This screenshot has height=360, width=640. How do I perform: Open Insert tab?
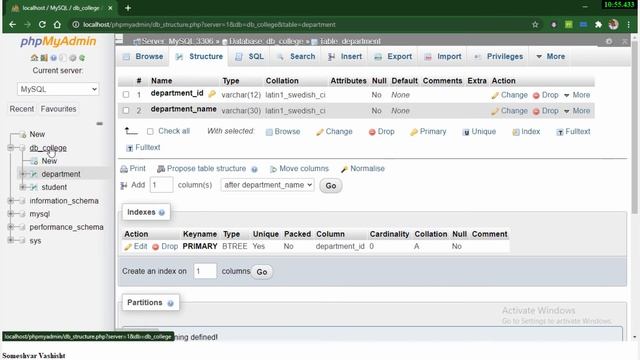pyautogui.click(x=345, y=56)
